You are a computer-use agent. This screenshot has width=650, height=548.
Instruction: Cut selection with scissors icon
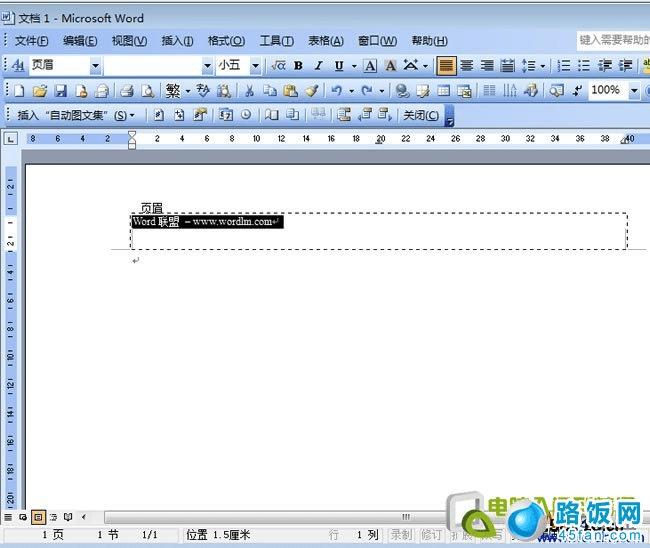click(249, 91)
